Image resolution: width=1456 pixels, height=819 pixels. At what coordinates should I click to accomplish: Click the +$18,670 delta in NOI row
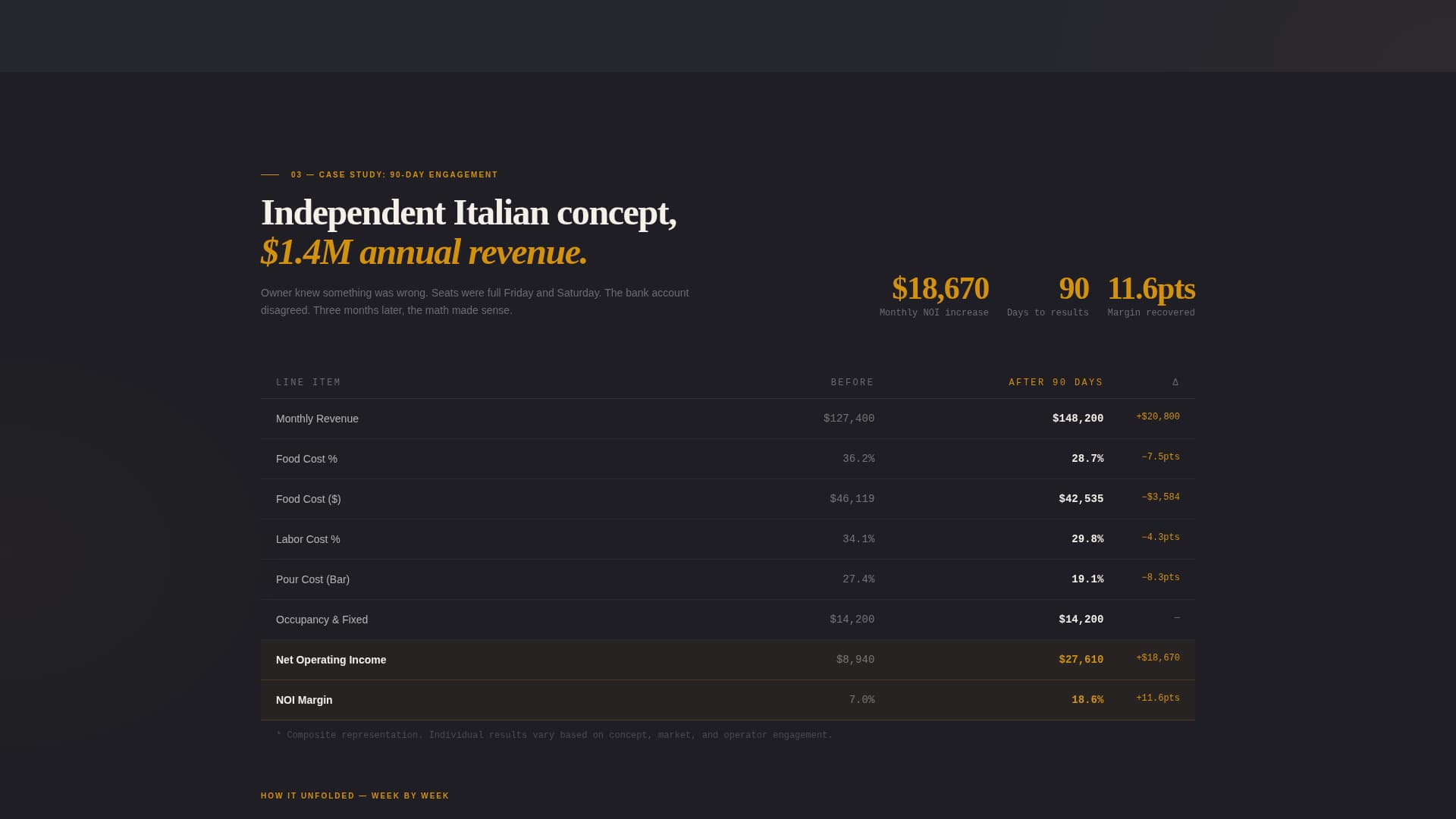click(1158, 658)
